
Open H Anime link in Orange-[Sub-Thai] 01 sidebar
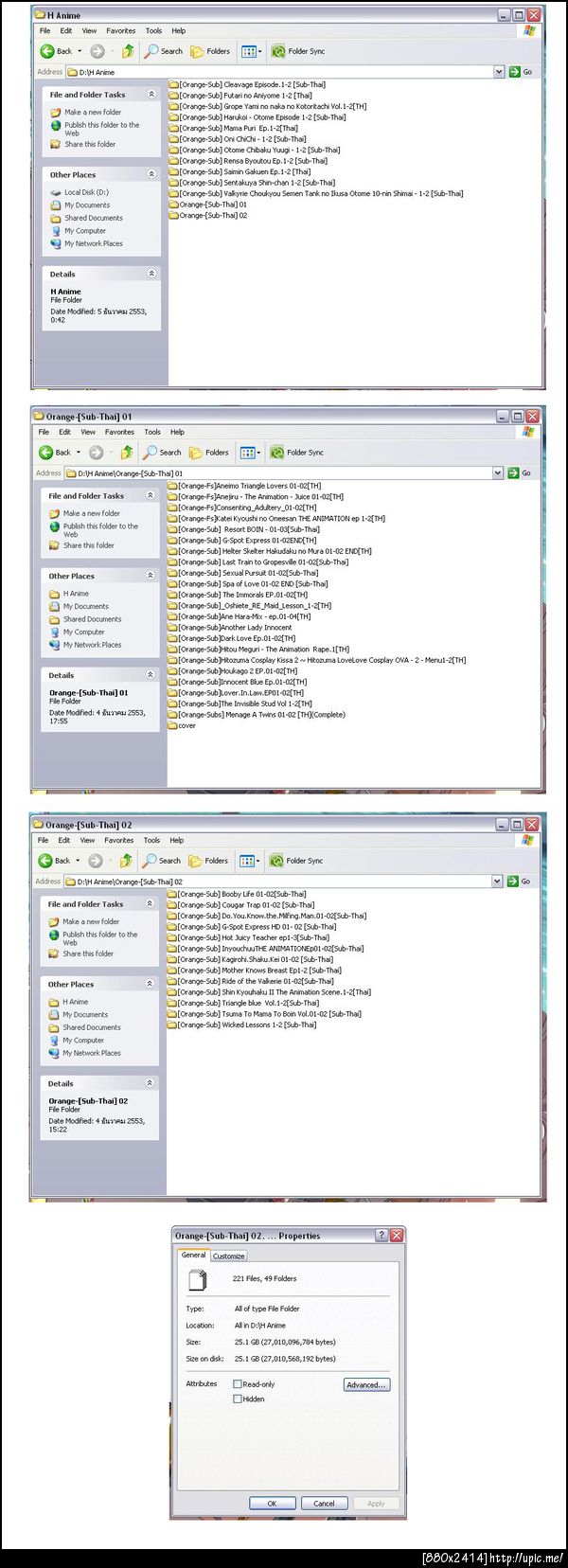click(x=76, y=594)
